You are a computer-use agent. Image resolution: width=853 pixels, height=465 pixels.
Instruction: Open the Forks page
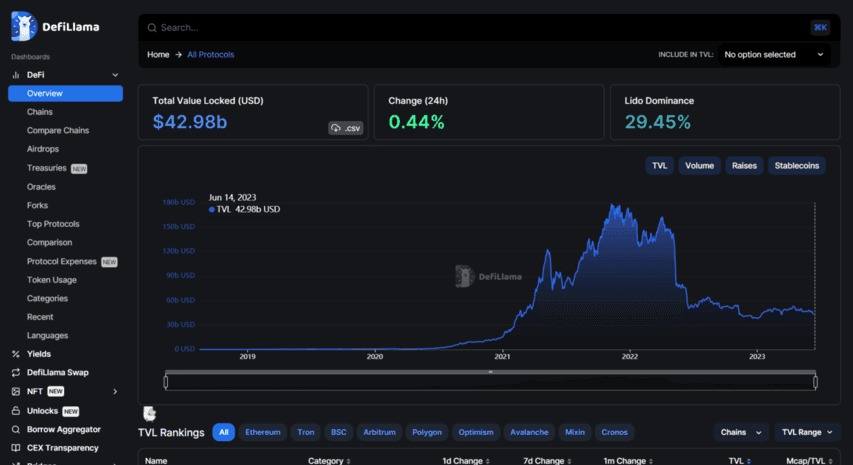coord(38,206)
